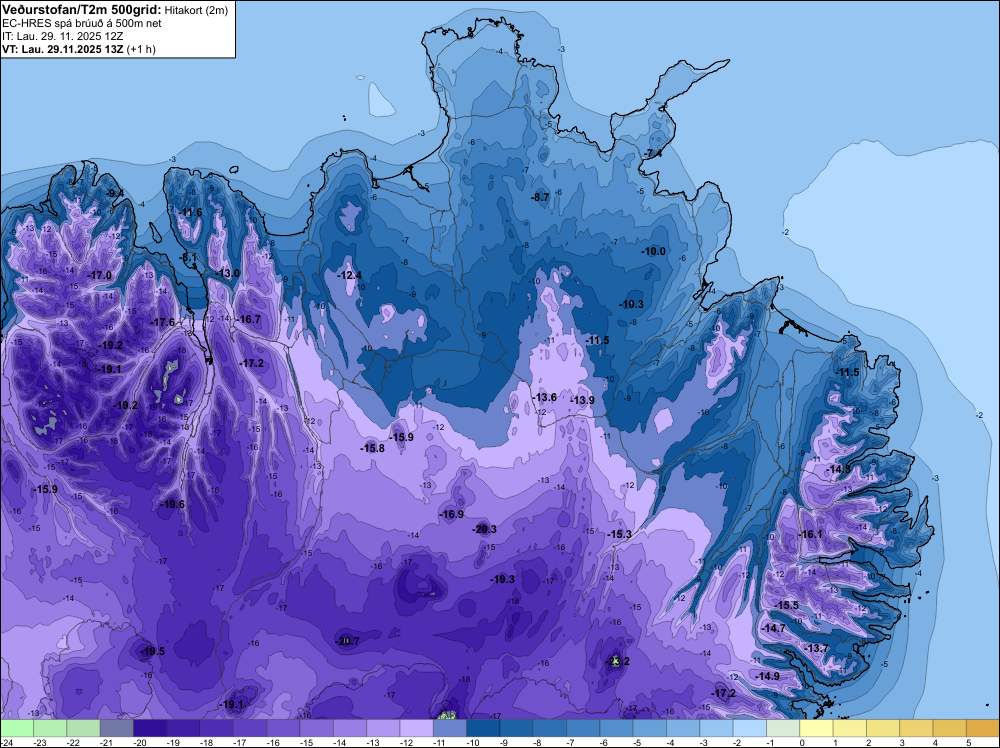This screenshot has height=748, width=1000.
Task: Click the legend color swatch labeled -7
Action: click(x=583, y=728)
